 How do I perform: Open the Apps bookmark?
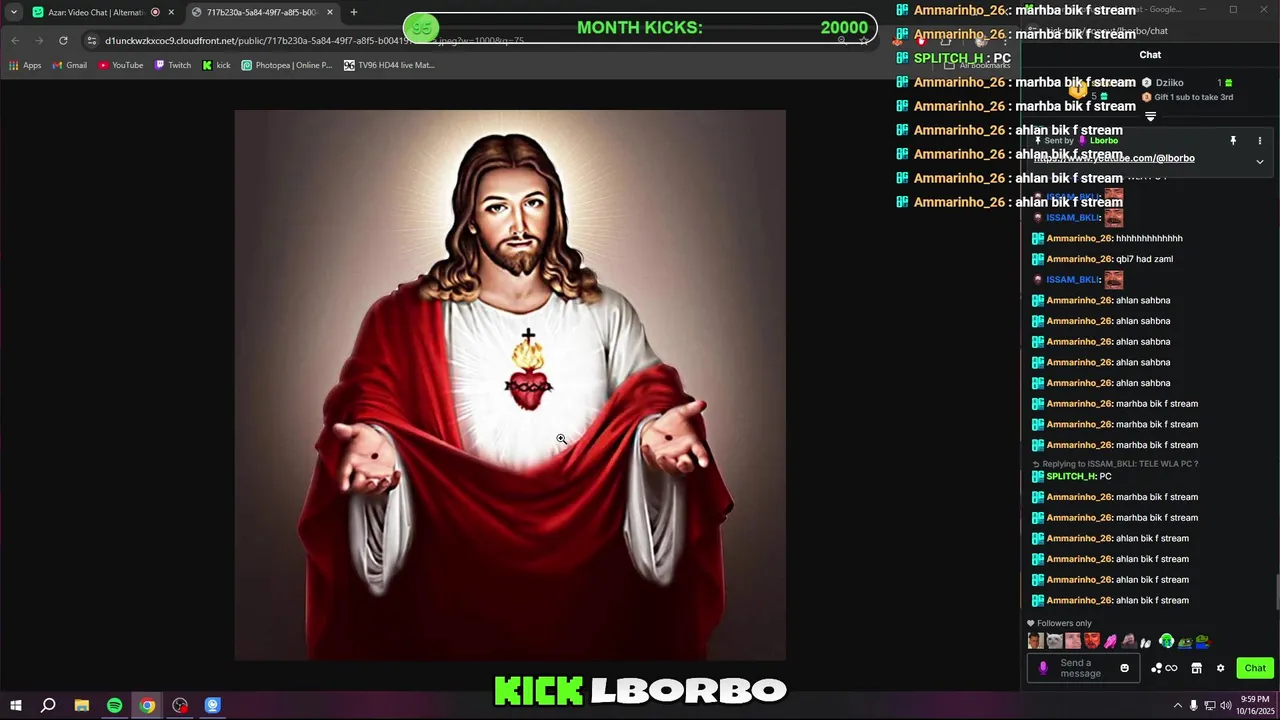25,65
